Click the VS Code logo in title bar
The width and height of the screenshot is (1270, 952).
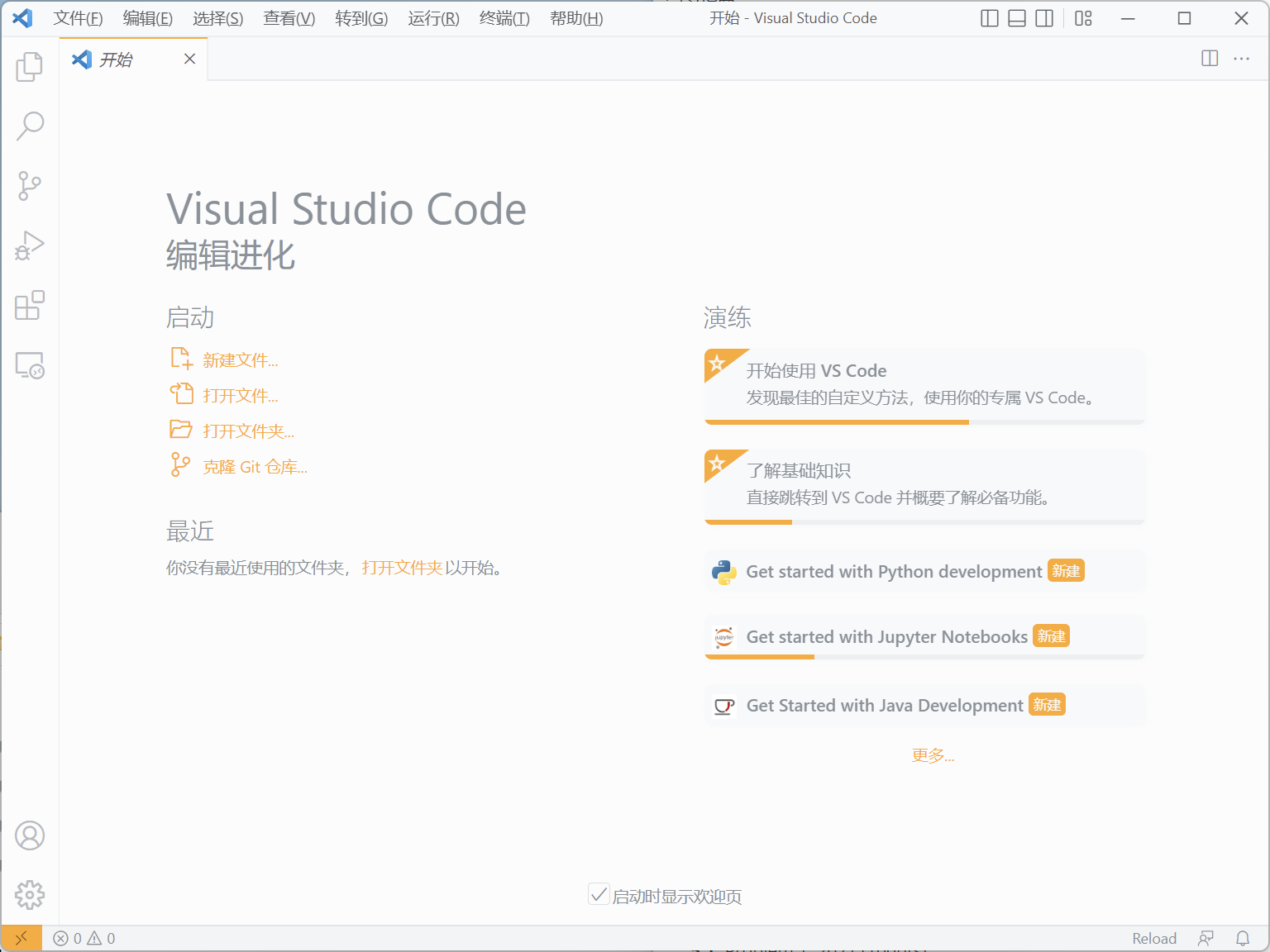[22, 18]
